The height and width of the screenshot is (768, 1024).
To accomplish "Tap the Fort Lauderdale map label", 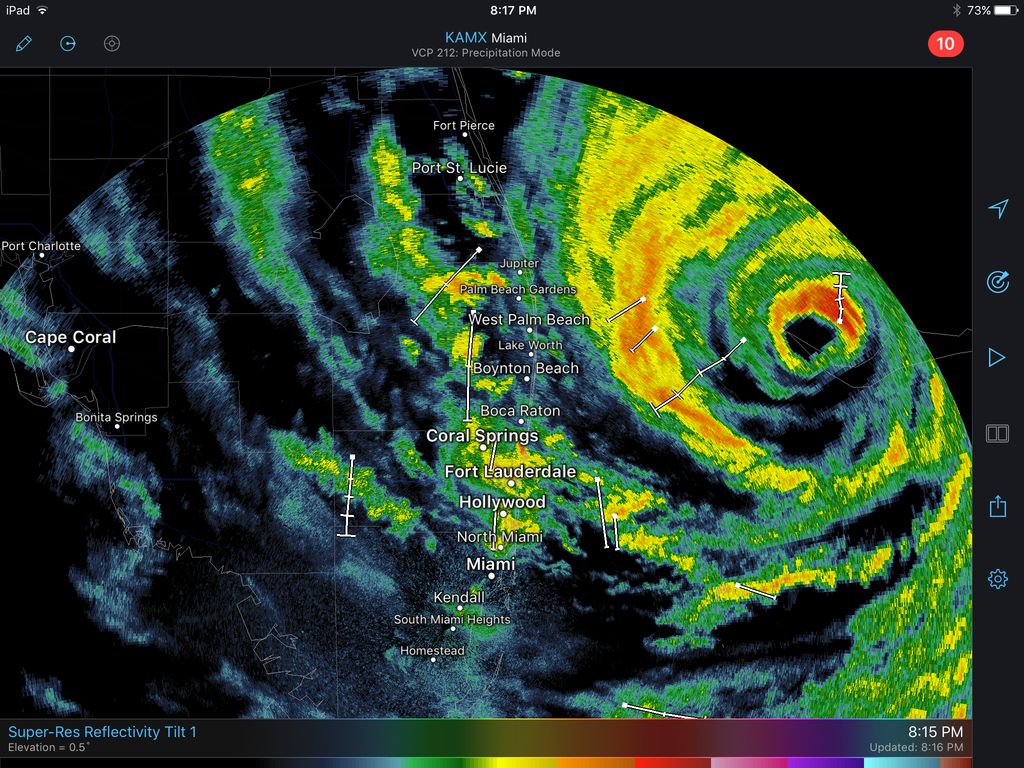I will click(511, 472).
